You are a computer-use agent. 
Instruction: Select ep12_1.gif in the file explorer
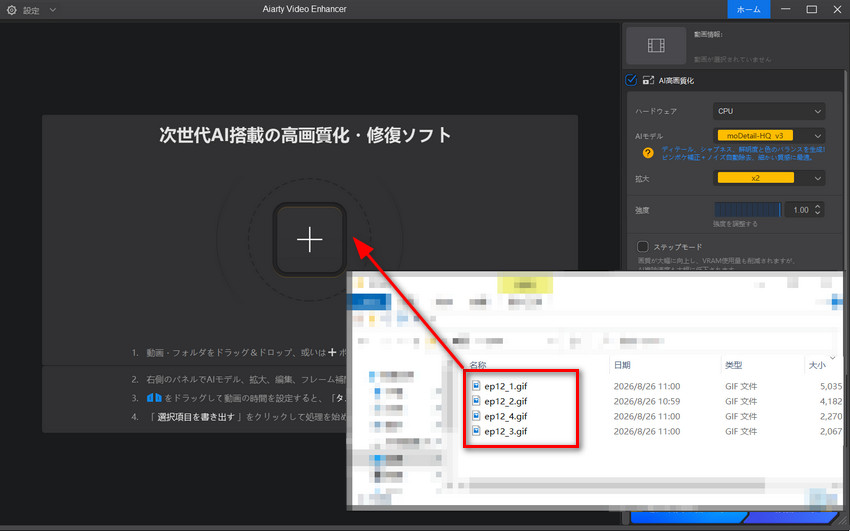tap(505, 386)
